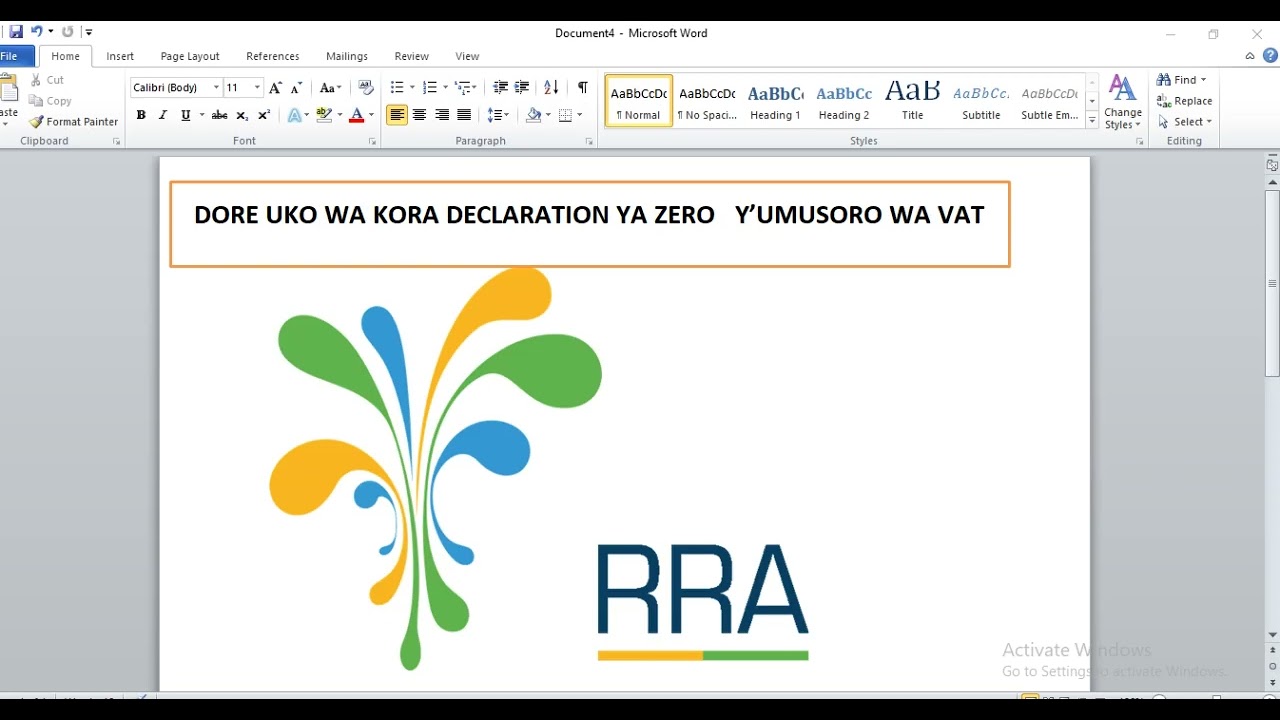1280x720 pixels.
Task: Switch to the View tab
Action: click(x=467, y=57)
